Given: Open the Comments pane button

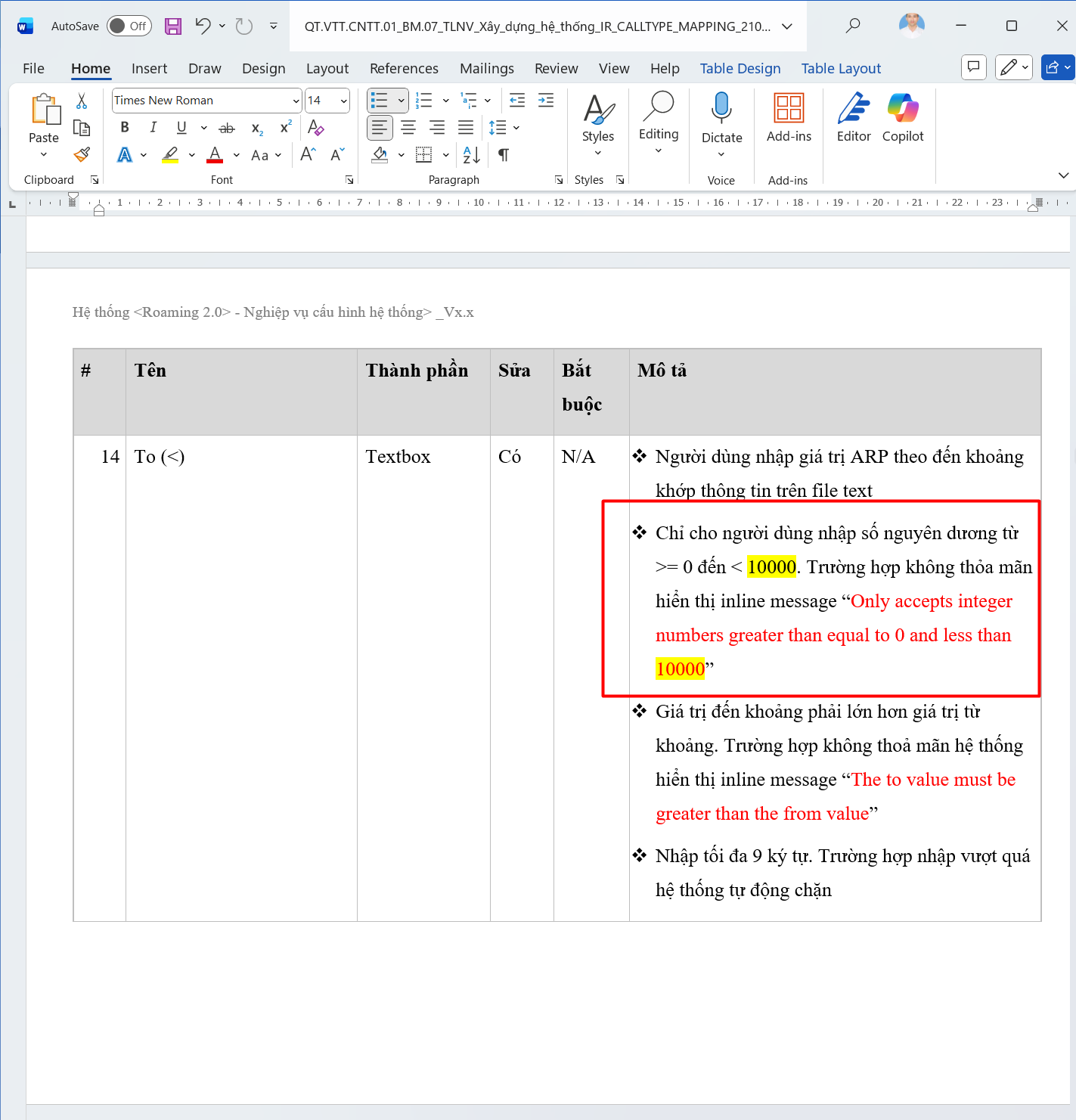Looking at the screenshot, I should point(974,67).
